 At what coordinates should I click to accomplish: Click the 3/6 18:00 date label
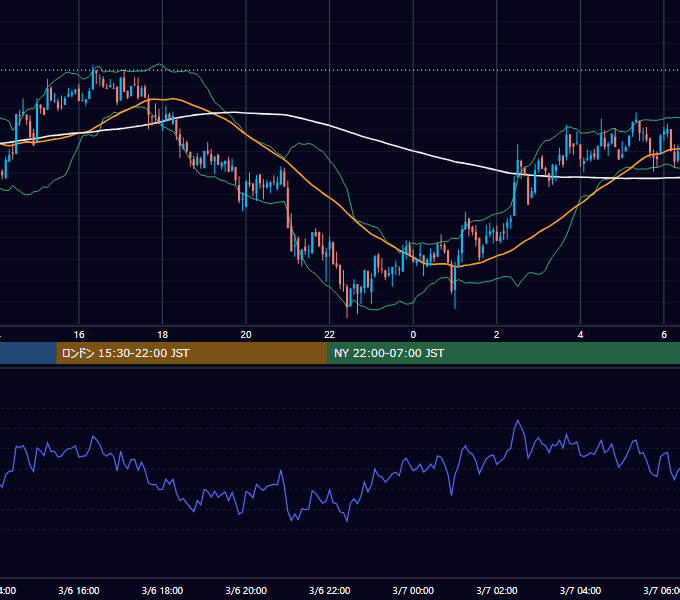click(163, 590)
